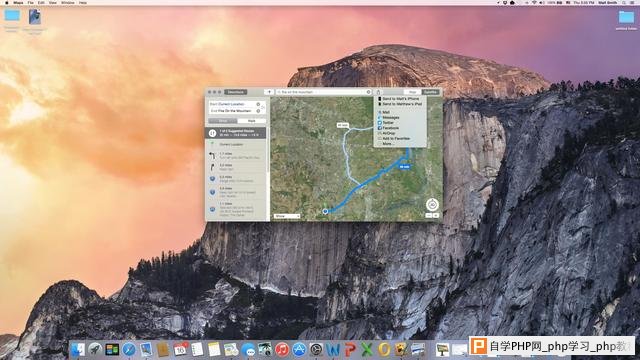Open Notes from the Dock
Screen dimensions: 640x360
[x=214, y=350]
